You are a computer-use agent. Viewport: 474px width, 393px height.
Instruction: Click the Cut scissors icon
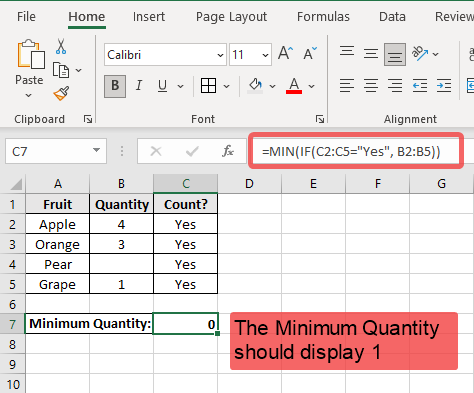pyautogui.click(x=61, y=46)
